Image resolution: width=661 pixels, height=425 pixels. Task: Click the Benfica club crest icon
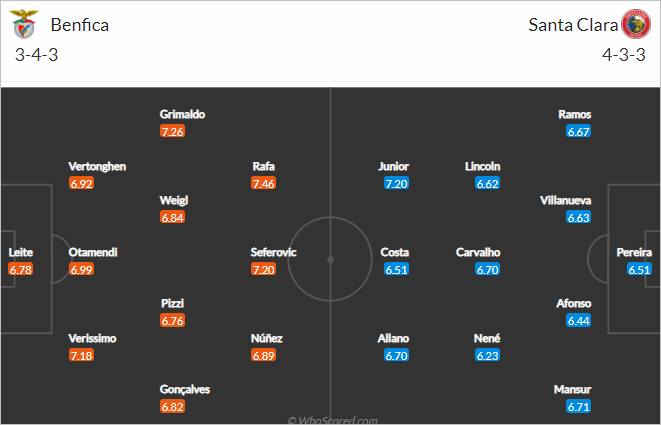tap(24, 24)
